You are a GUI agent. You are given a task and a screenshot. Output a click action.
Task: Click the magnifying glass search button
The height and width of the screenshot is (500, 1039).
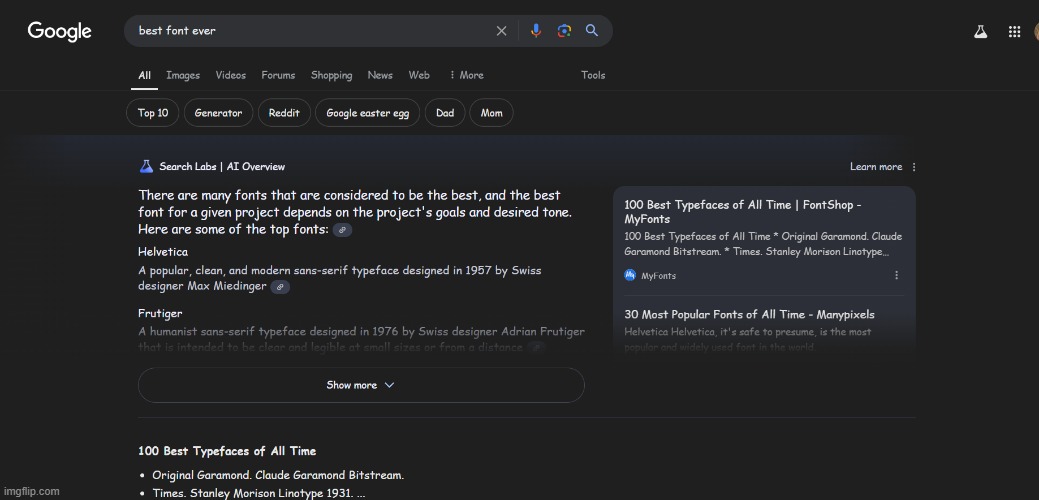[592, 31]
